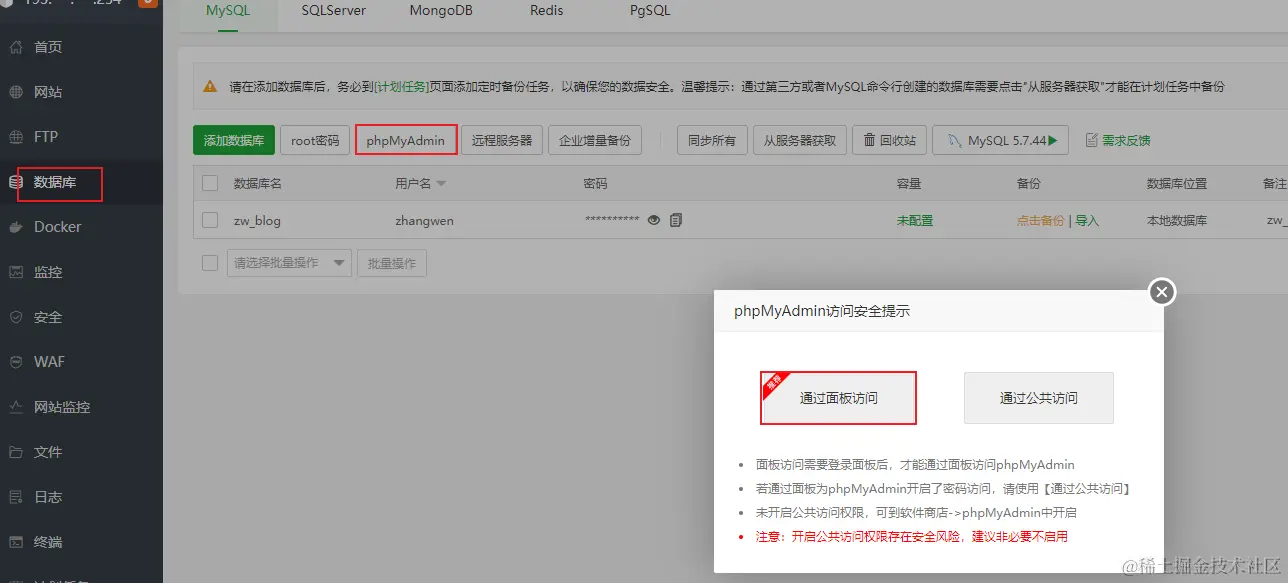Click the 从服务器获取 button
Viewport: 1288px width, 583px height.
pyautogui.click(x=800, y=140)
